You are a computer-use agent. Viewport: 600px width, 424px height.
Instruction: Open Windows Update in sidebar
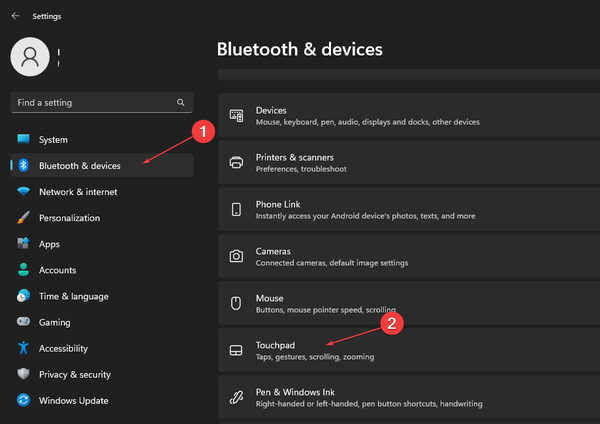pyautogui.click(x=75, y=400)
